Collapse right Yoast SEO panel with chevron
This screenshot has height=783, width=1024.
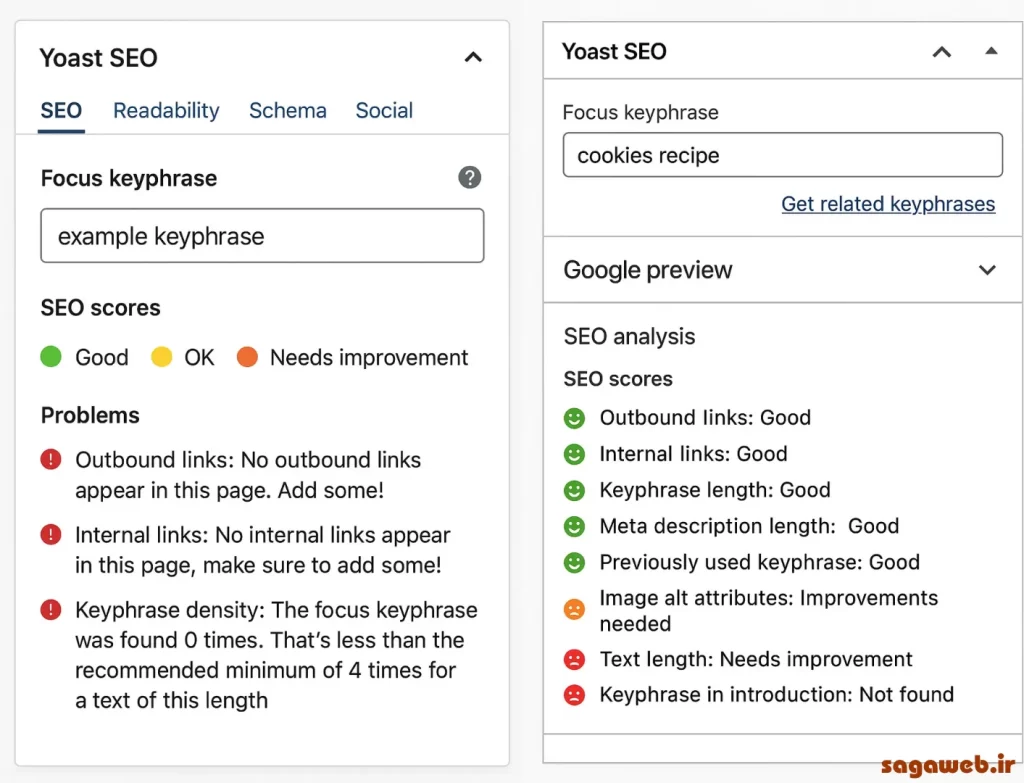tap(941, 52)
